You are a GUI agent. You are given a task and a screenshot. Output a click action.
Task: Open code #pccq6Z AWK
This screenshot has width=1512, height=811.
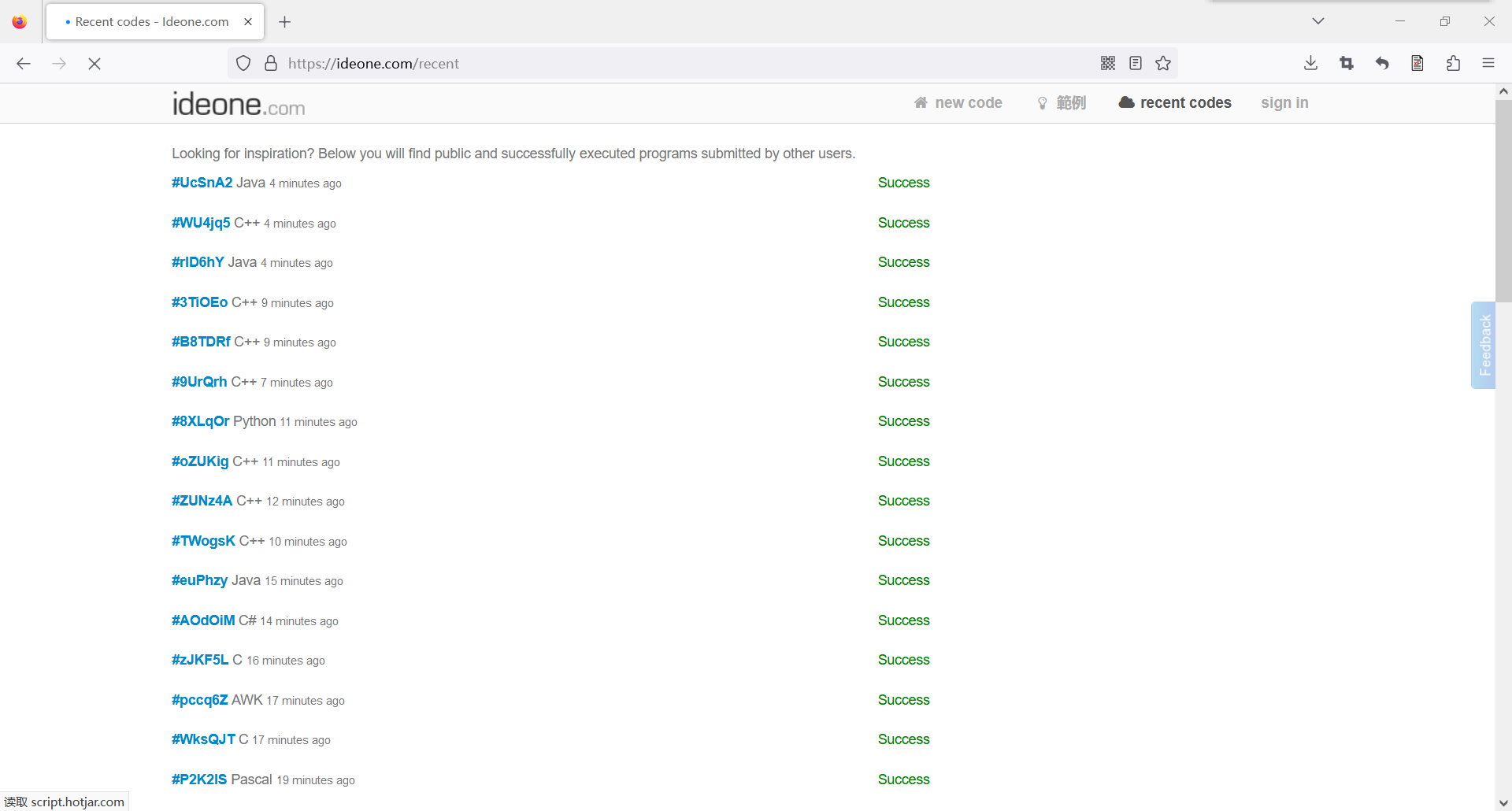pyautogui.click(x=200, y=700)
